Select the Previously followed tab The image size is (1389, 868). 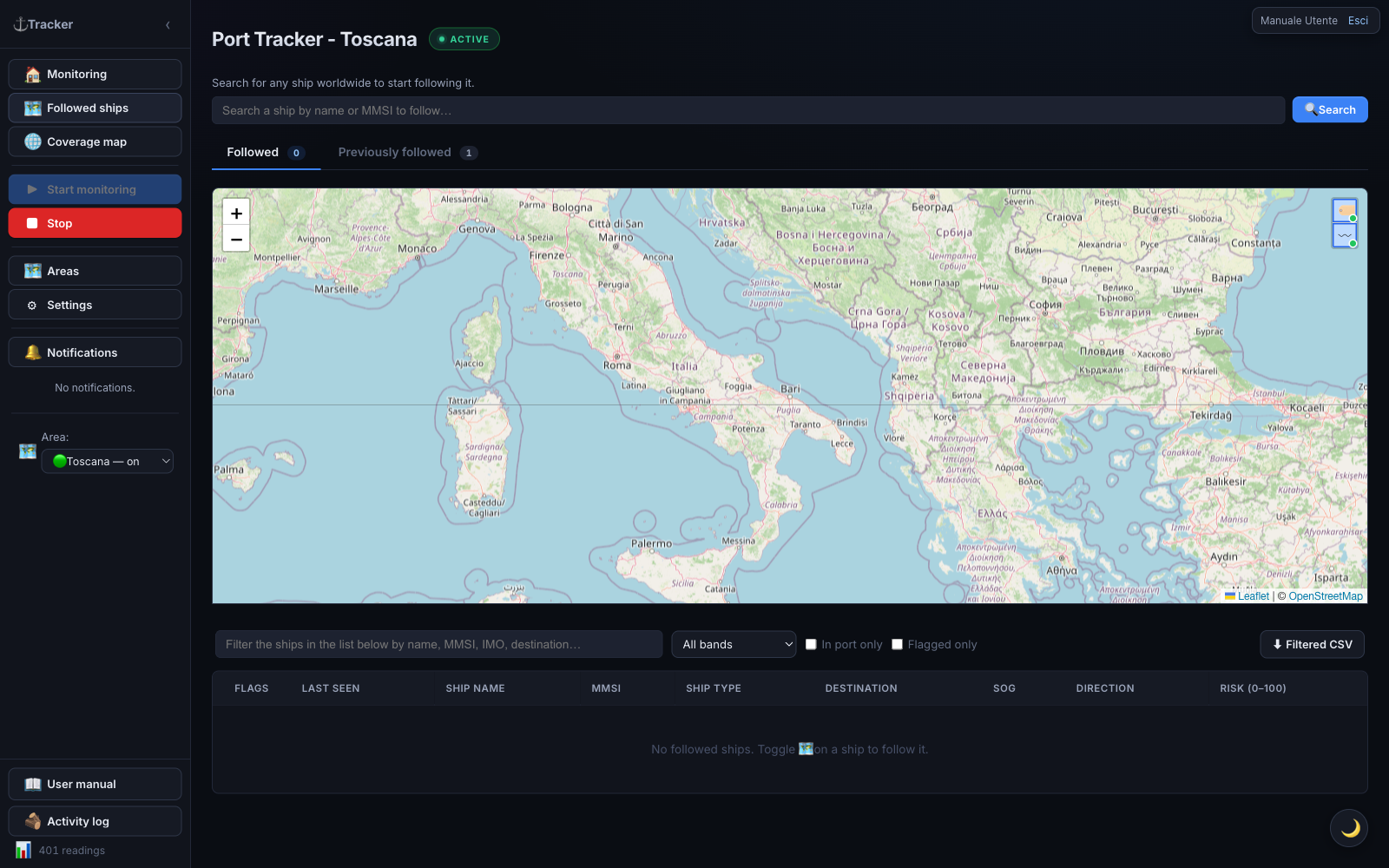pyautogui.click(x=408, y=153)
